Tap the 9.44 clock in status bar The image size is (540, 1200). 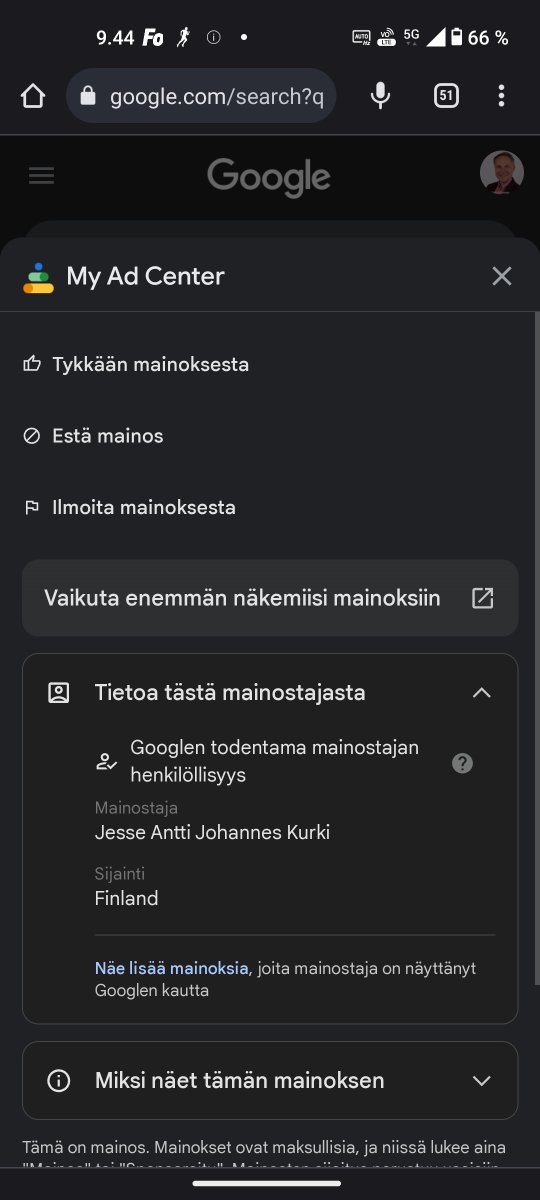(x=115, y=38)
